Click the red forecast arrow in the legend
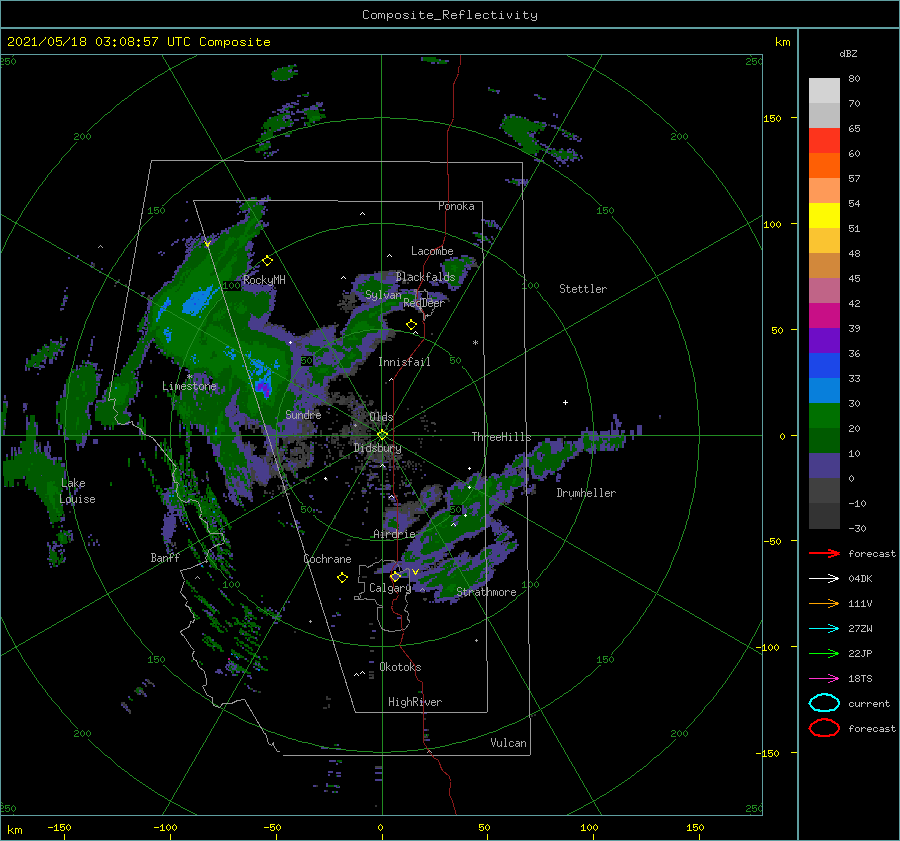The height and width of the screenshot is (841, 900). click(x=824, y=553)
